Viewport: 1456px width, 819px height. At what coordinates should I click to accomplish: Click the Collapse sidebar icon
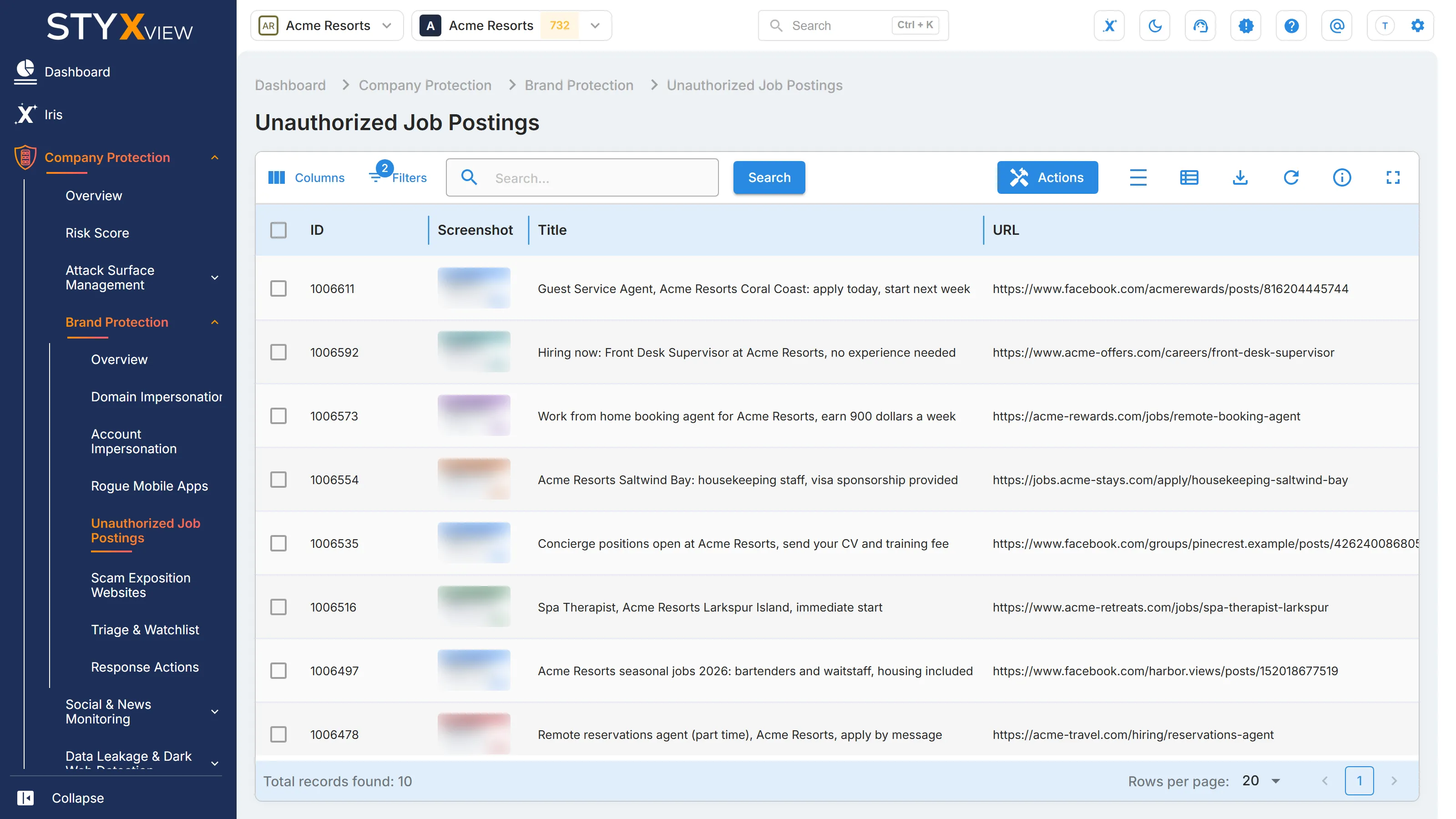tap(25, 798)
